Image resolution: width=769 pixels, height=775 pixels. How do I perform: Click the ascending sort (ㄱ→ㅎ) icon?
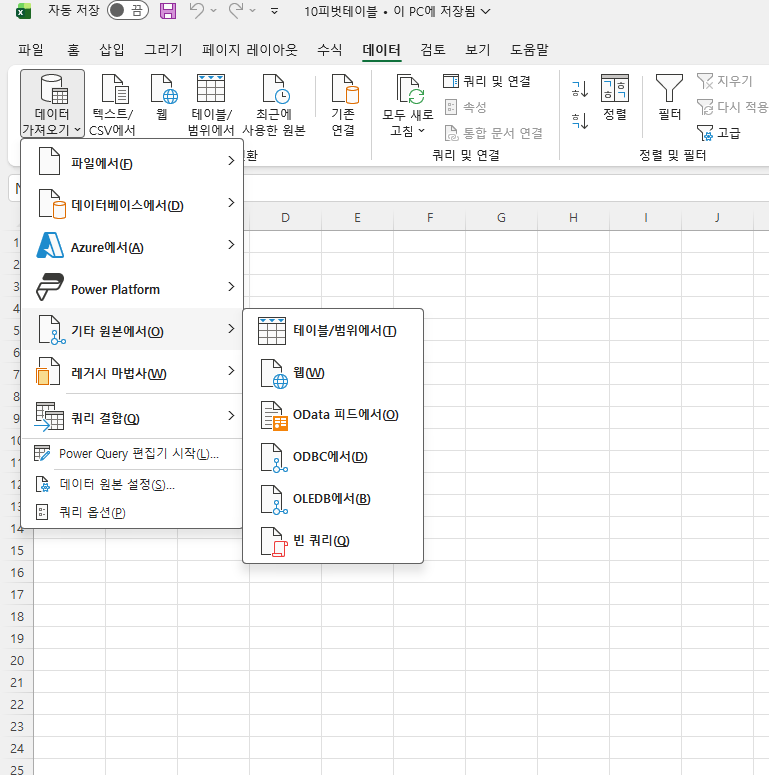(579, 90)
